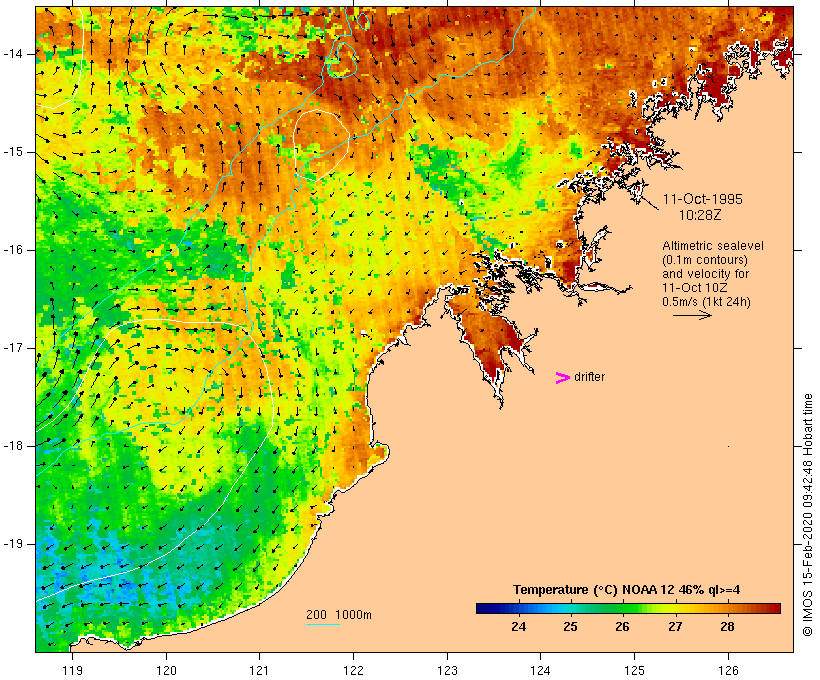Click the velocity scale reference arrow
The height and width of the screenshot is (680, 820).
pos(692,315)
